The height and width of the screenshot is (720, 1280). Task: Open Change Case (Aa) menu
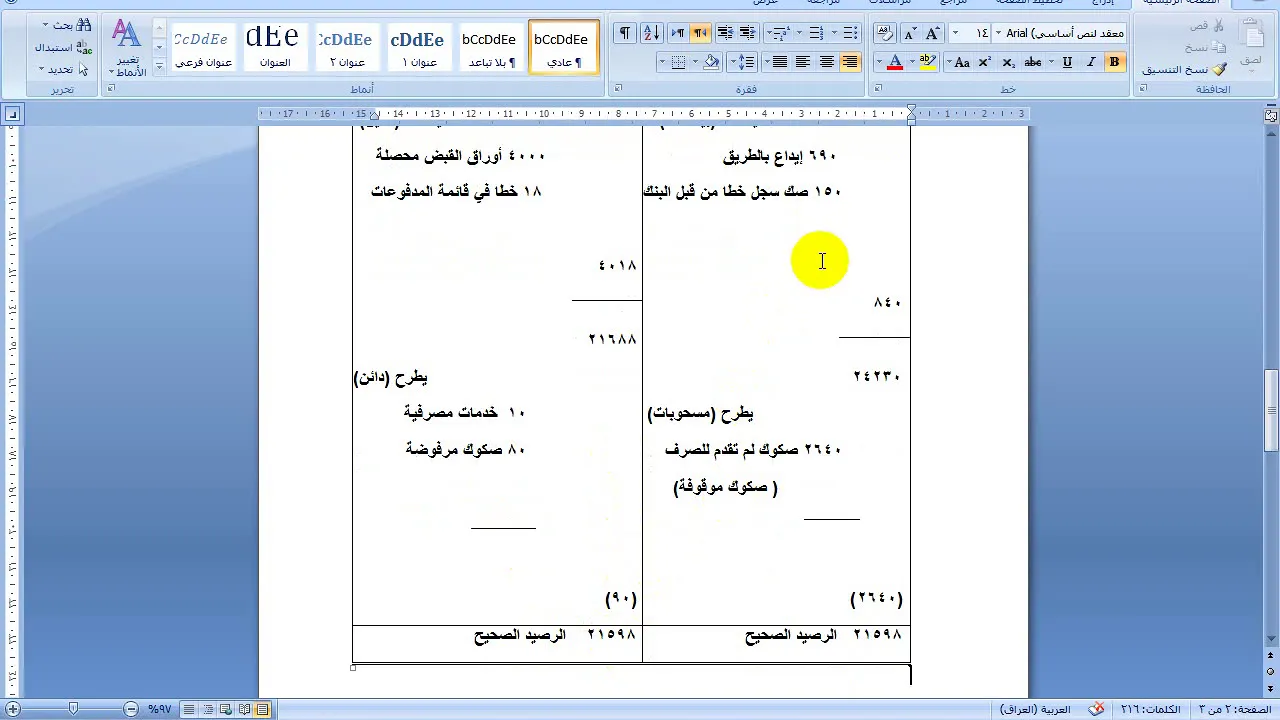(x=961, y=62)
